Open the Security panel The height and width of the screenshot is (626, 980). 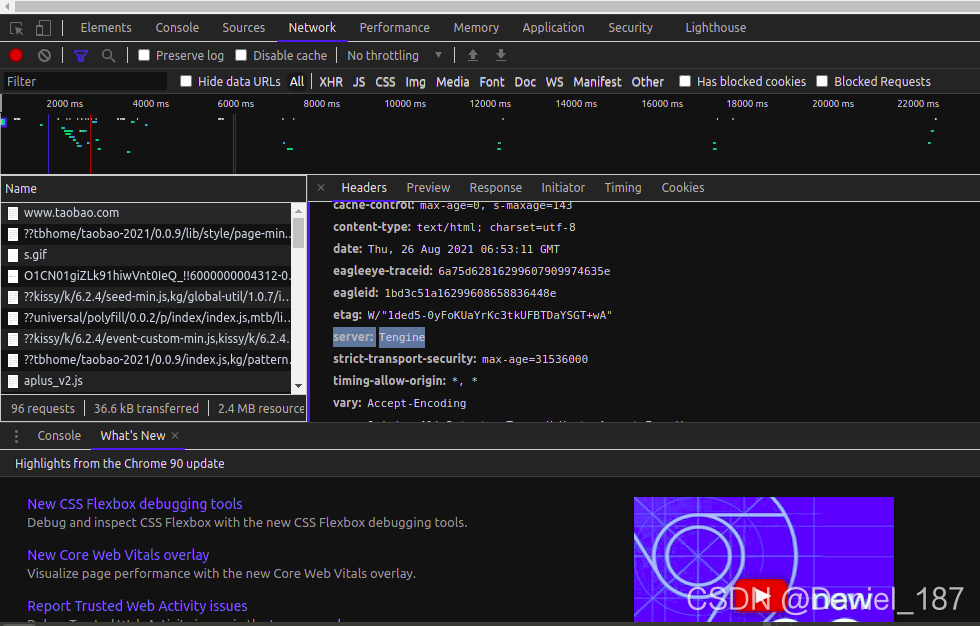pos(630,27)
